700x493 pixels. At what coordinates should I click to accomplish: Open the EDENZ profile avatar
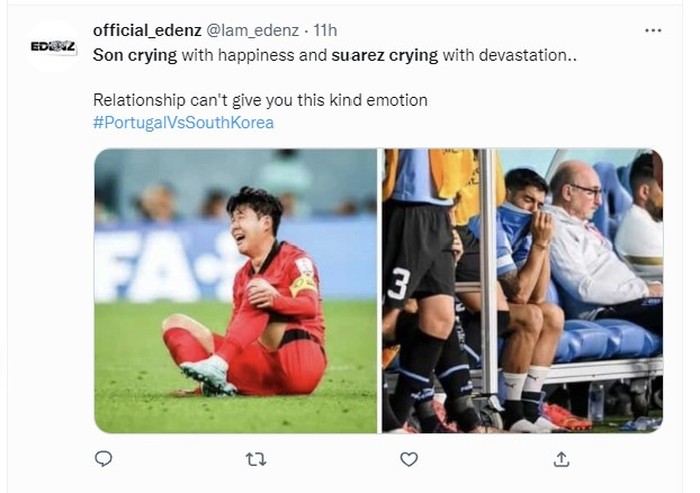tap(53, 46)
